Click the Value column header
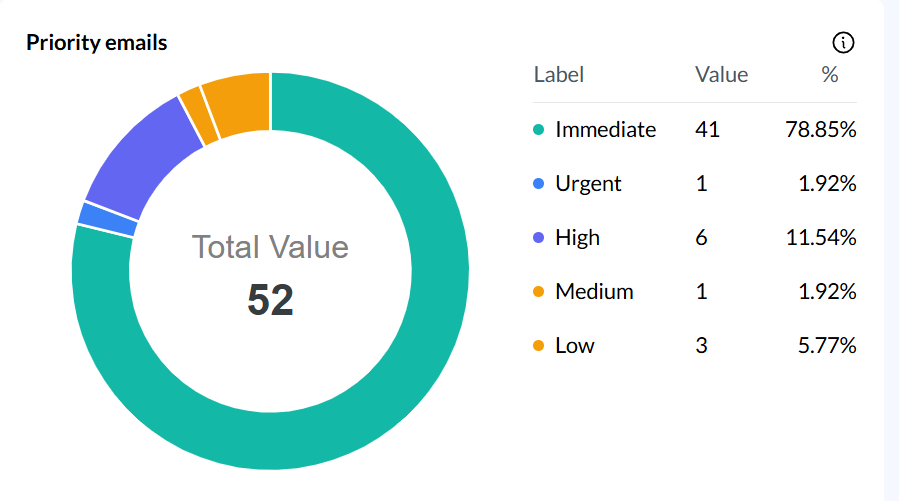899x501 pixels. pyautogui.click(x=721, y=75)
